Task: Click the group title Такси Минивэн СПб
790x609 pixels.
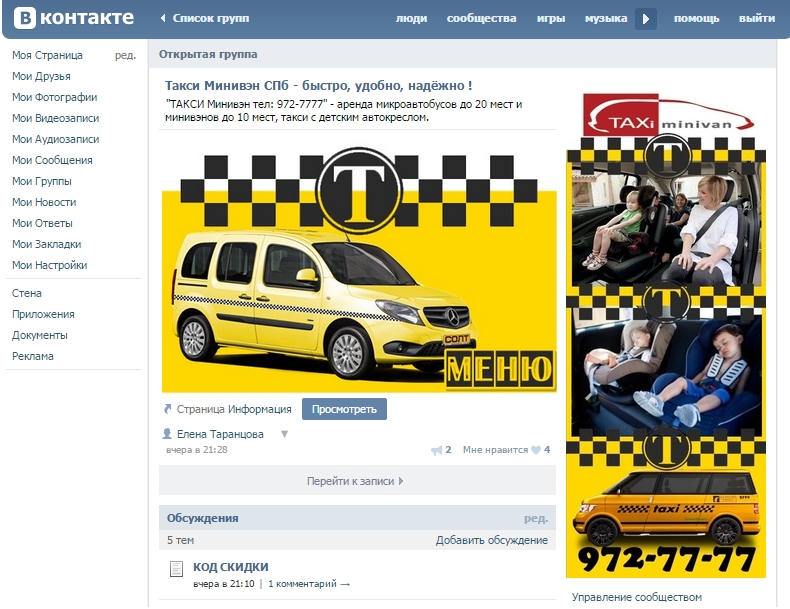Action: [318, 86]
